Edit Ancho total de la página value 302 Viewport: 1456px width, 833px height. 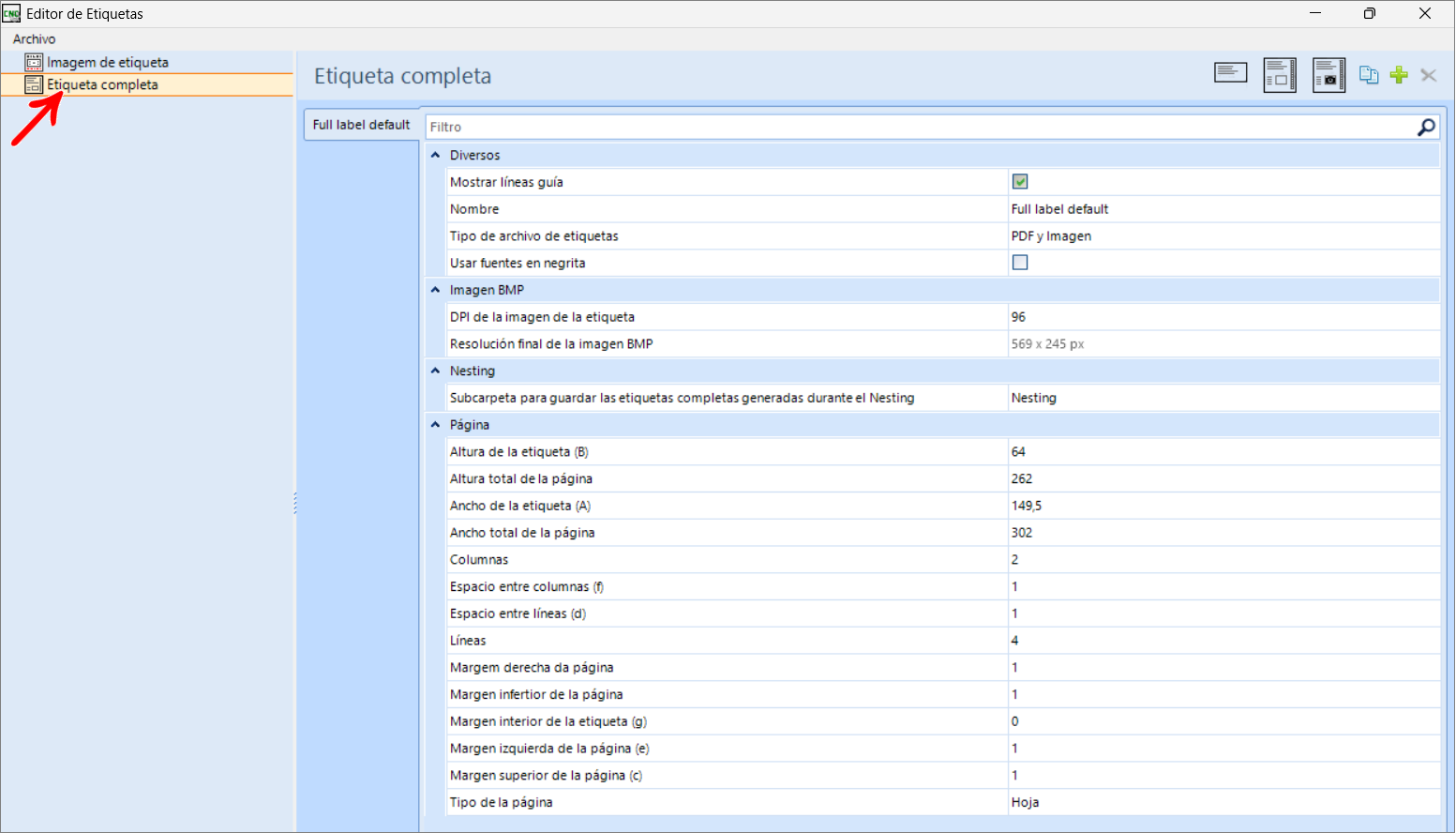pyautogui.click(x=1223, y=533)
